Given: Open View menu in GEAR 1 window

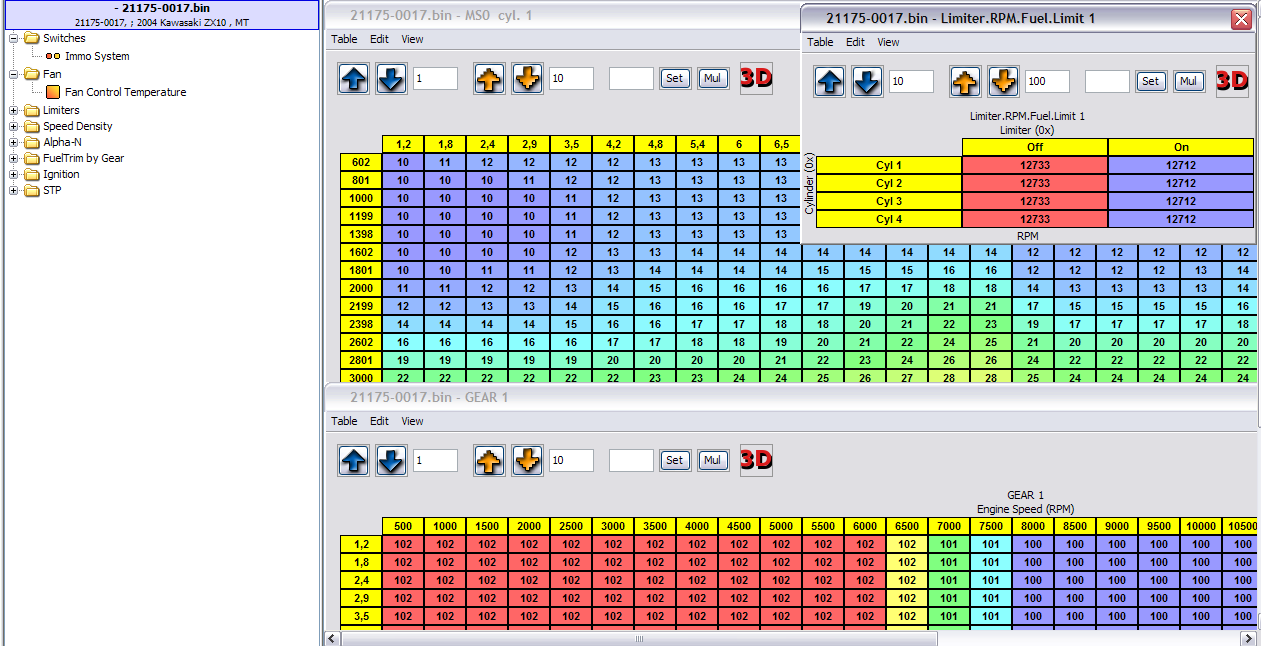Looking at the screenshot, I should pyautogui.click(x=412, y=421).
